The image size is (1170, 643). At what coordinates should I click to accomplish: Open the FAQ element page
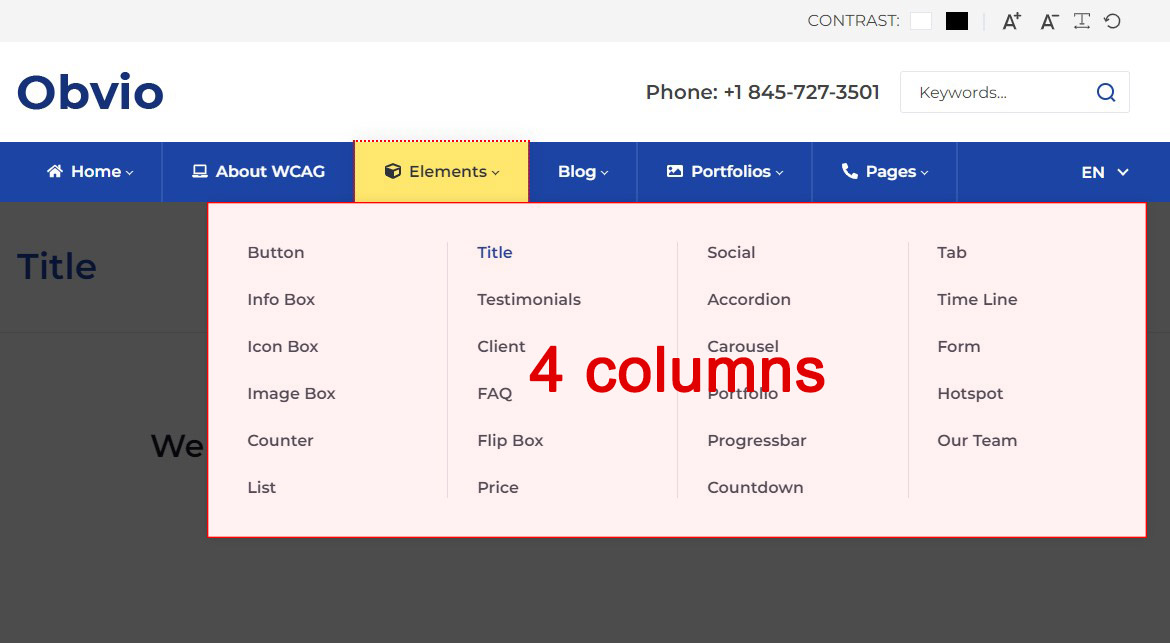click(x=495, y=394)
